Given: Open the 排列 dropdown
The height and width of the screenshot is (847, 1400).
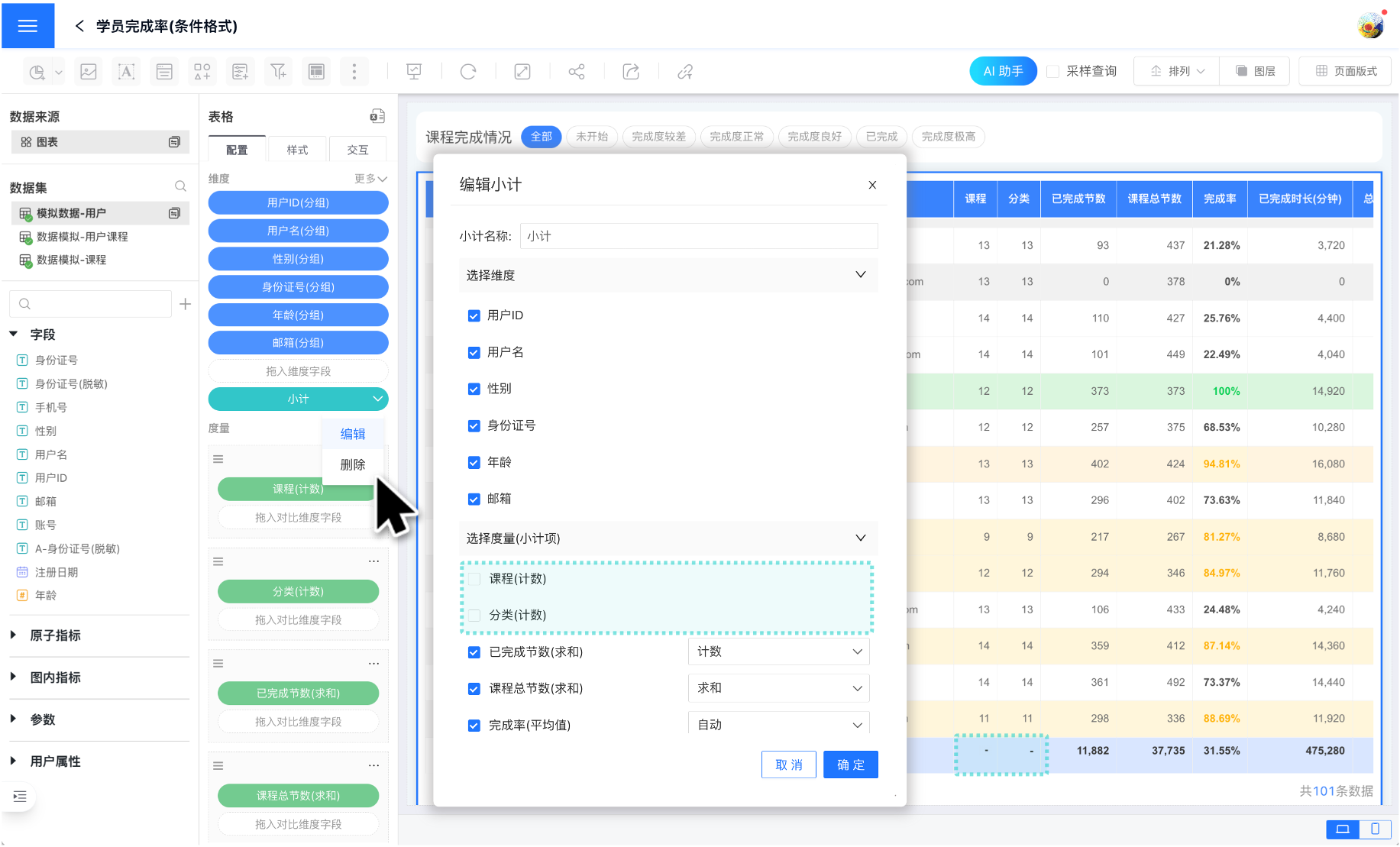Looking at the screenshot, I should point(1177,71).
